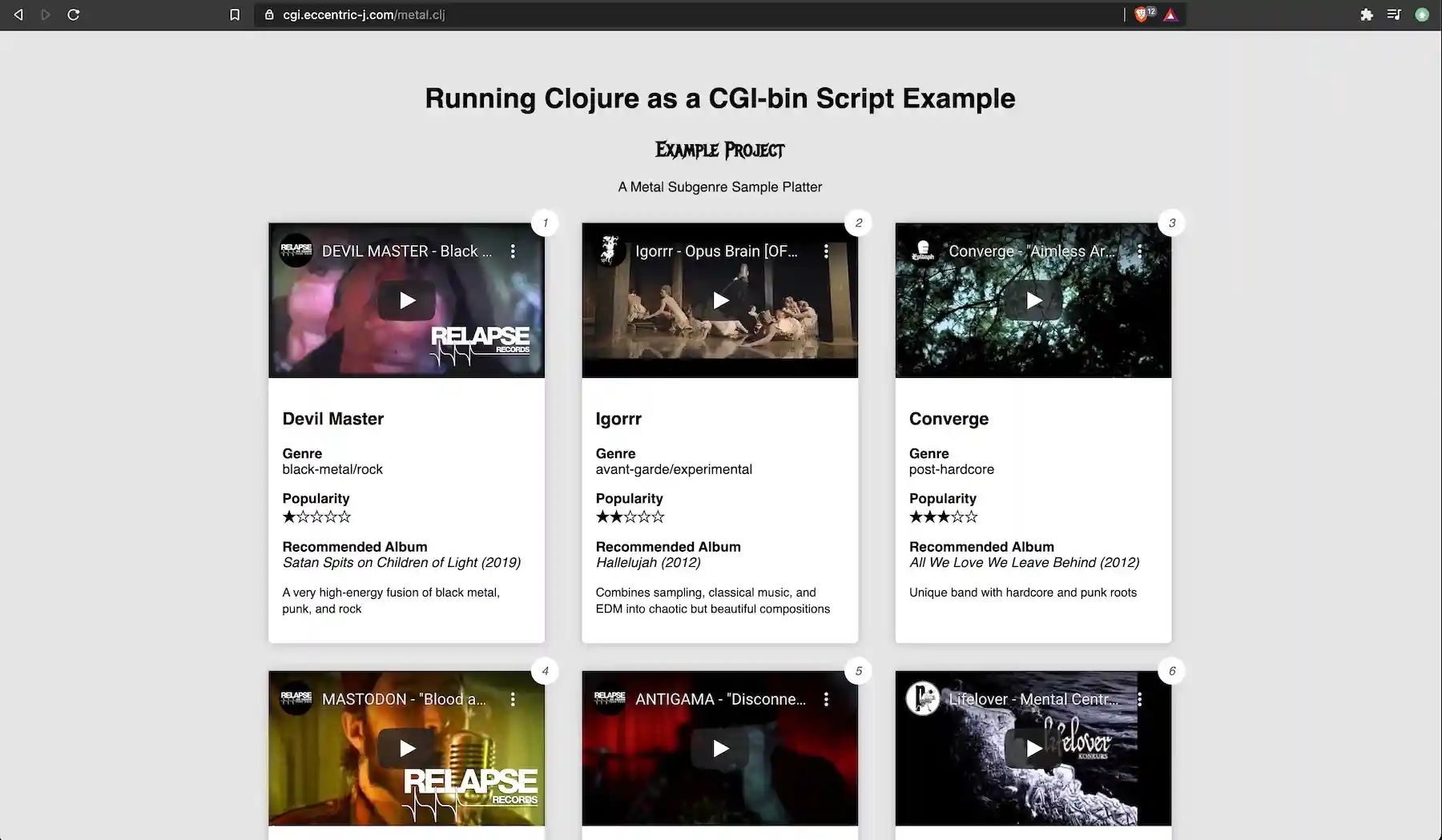
Task: Open 'Converge - Aimless Ar...' video title
Action: [x=1032, y=251]
